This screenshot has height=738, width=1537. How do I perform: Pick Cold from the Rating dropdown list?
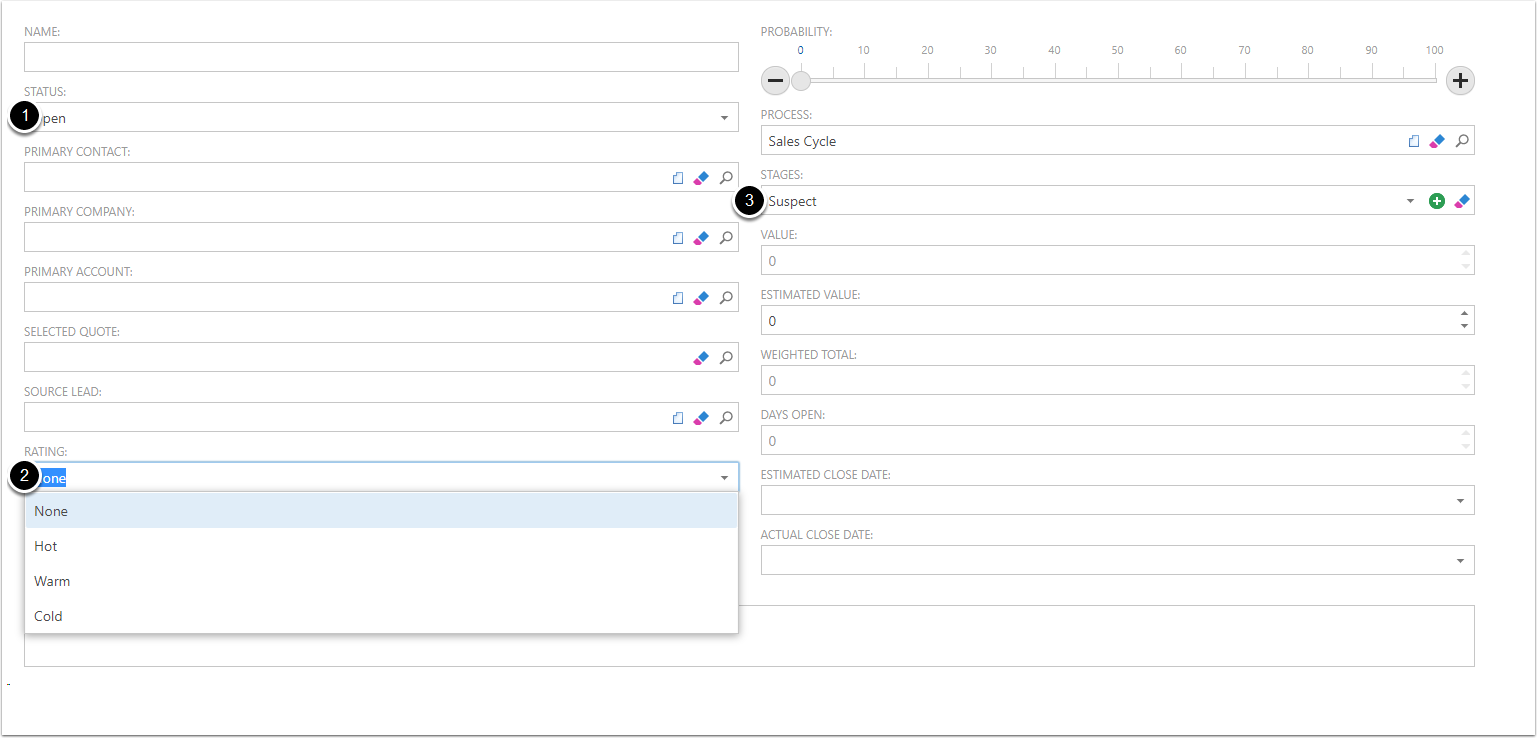[48, 616]
